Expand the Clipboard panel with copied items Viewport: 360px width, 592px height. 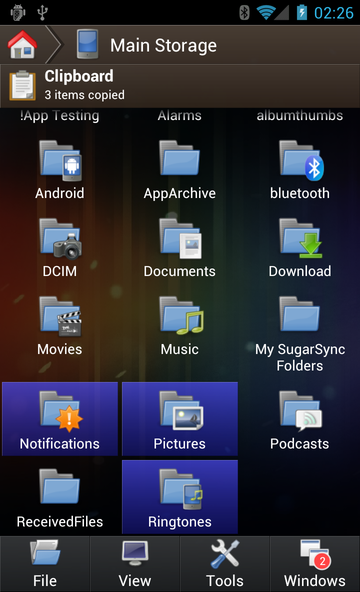180,86
